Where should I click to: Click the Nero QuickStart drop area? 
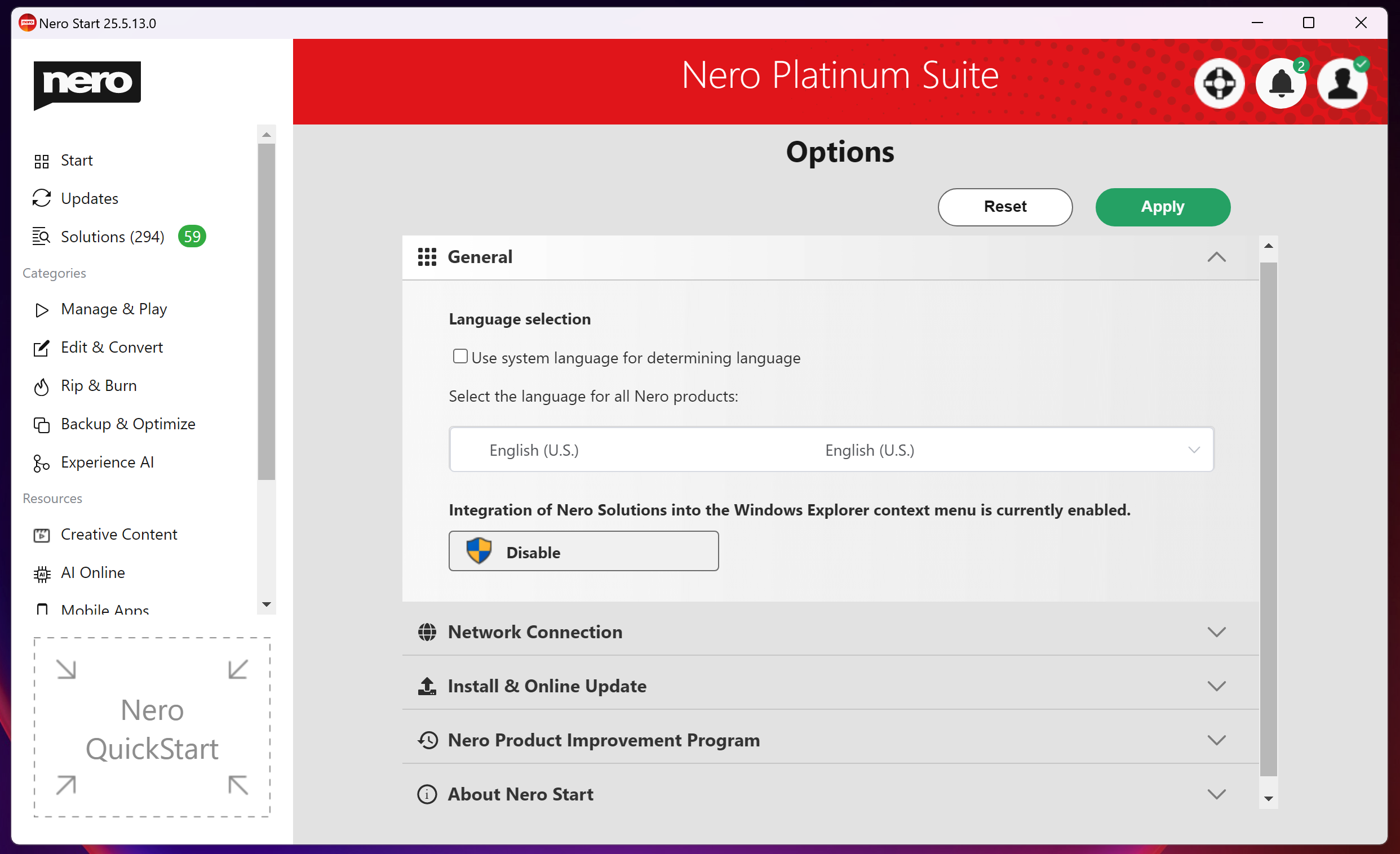(152, 727)
